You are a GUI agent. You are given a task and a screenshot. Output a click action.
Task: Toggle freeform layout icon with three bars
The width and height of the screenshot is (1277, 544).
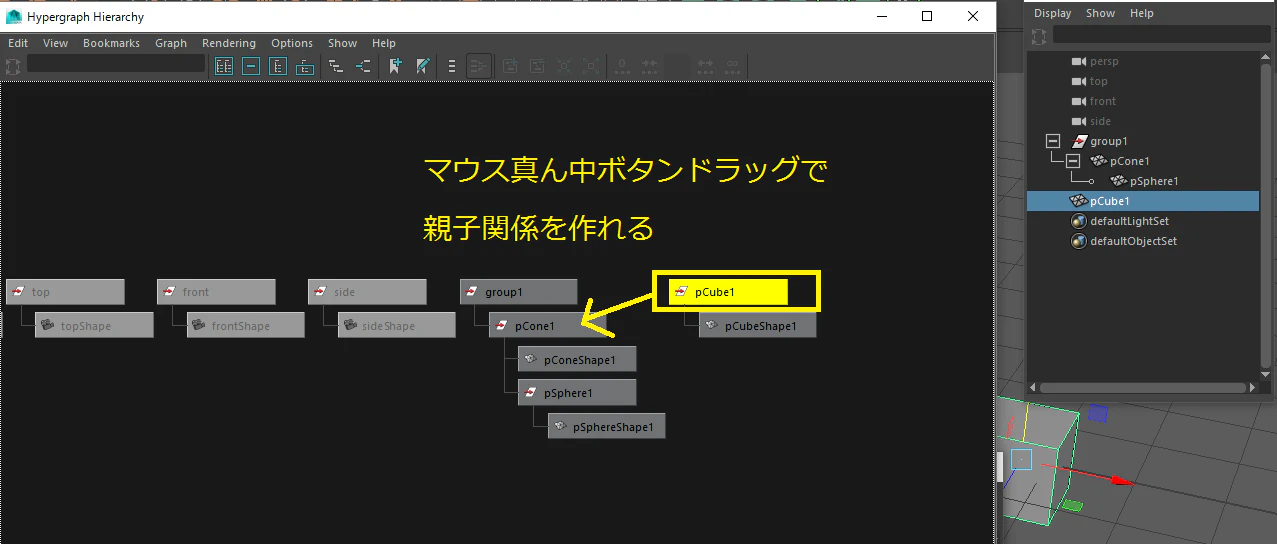pos(452,66)
